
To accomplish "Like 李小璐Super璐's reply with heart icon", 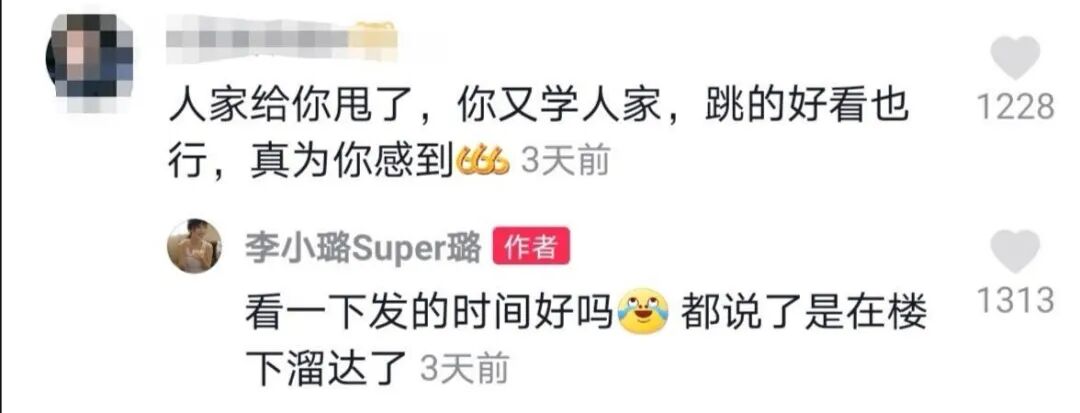I will coord(1015,251).
